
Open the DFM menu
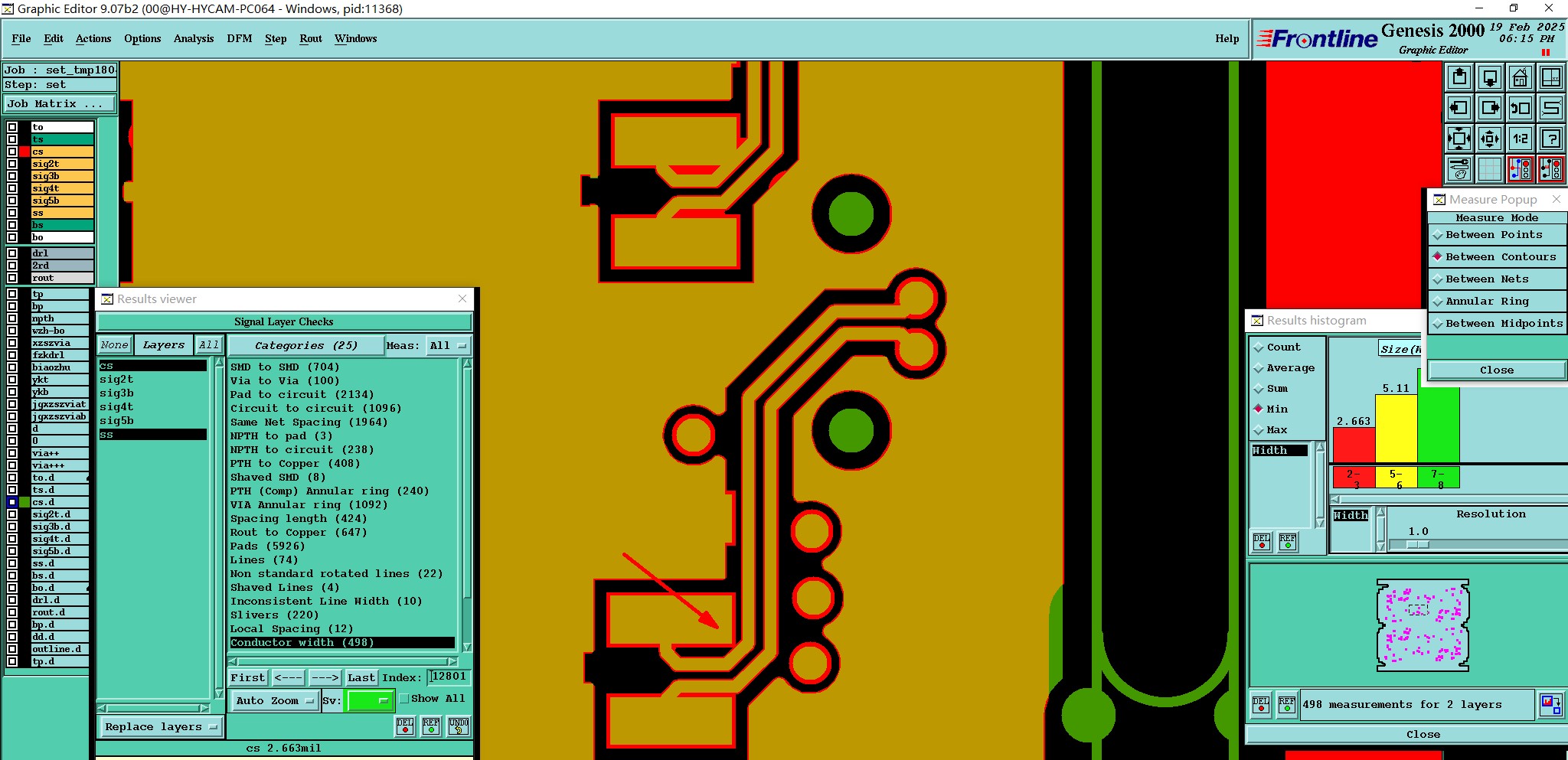239,38
